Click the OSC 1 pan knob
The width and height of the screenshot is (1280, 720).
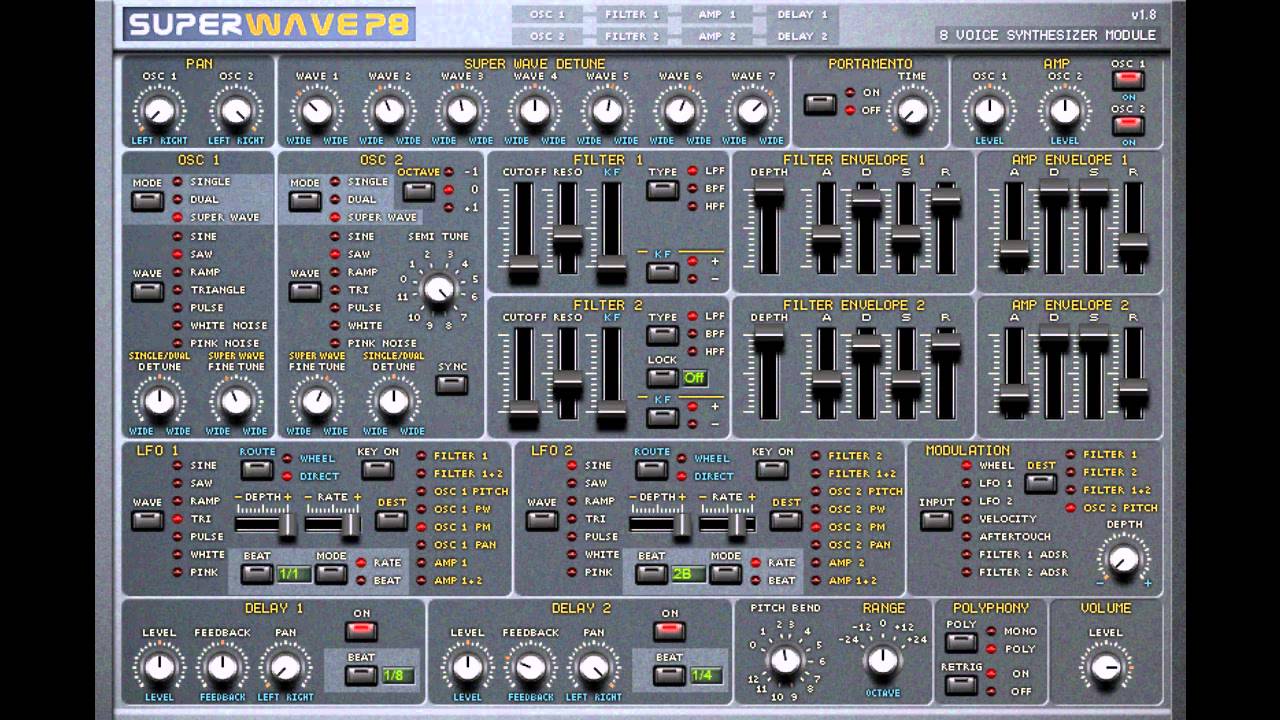click(x=160, y=110)
